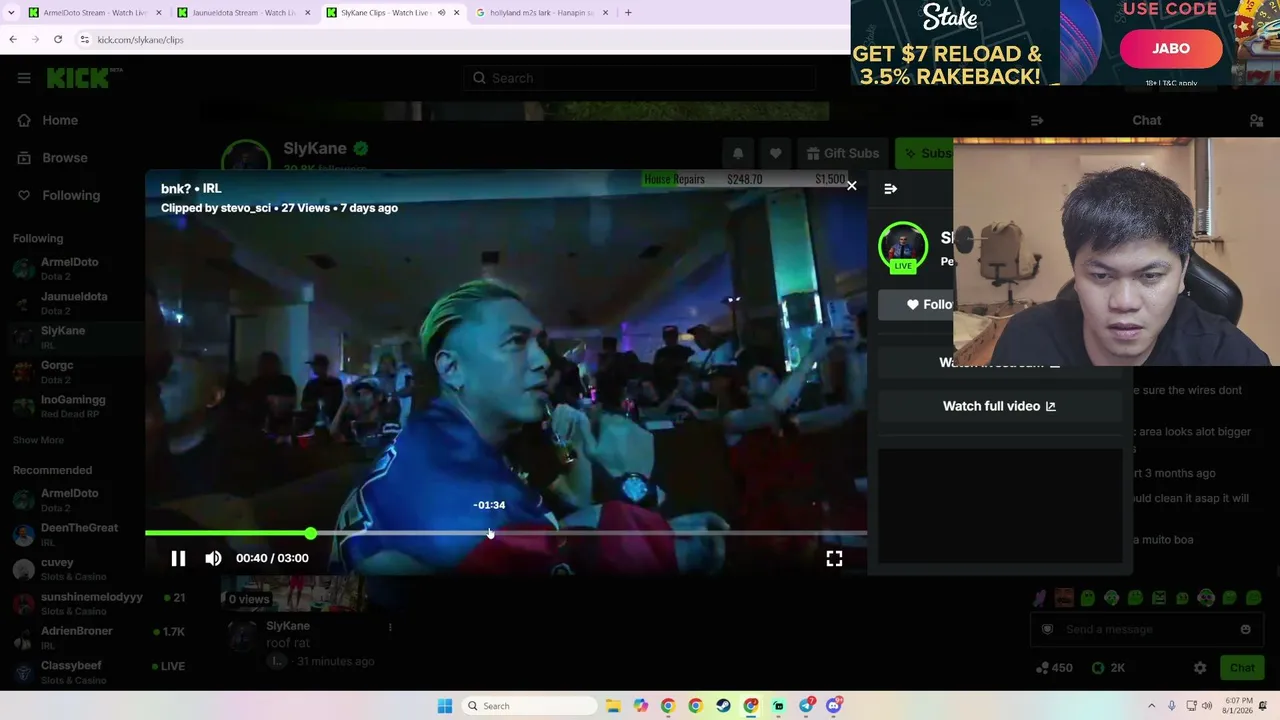Open Jaunueldota channel under Following
Screen dimensions: 1280x720
(x=74, y=302)
